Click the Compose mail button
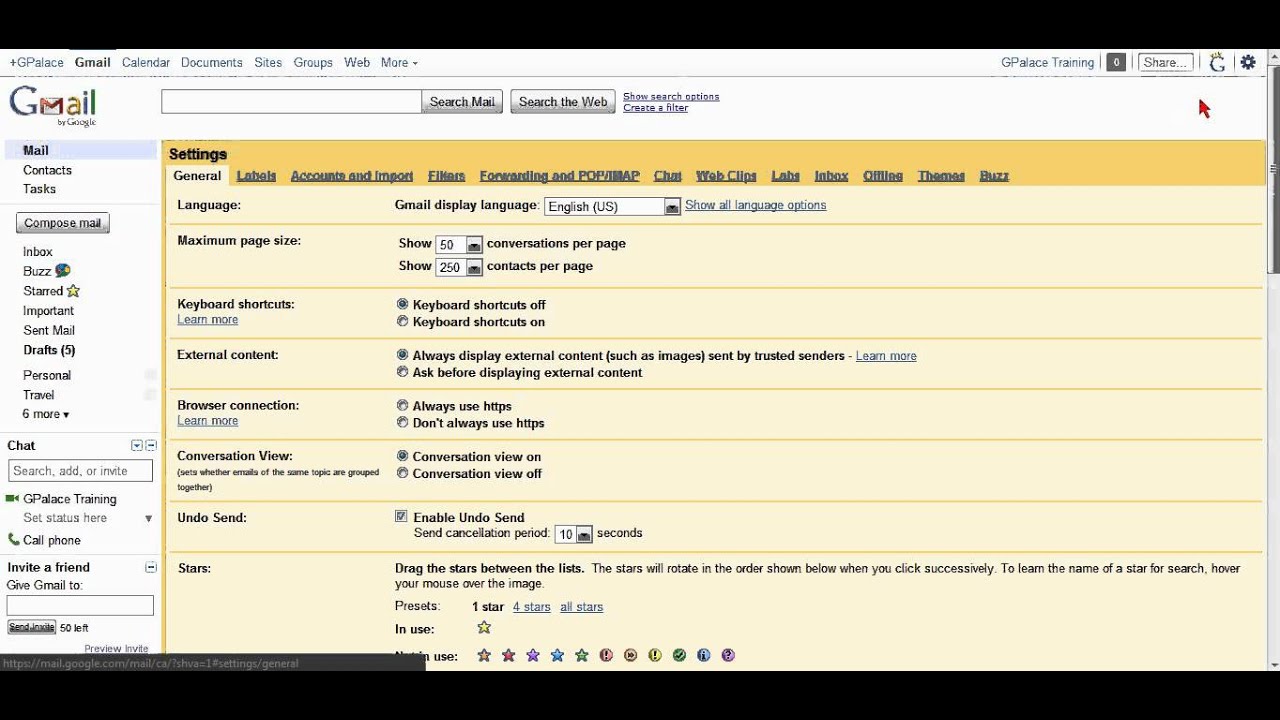 (x=63, y=223)
